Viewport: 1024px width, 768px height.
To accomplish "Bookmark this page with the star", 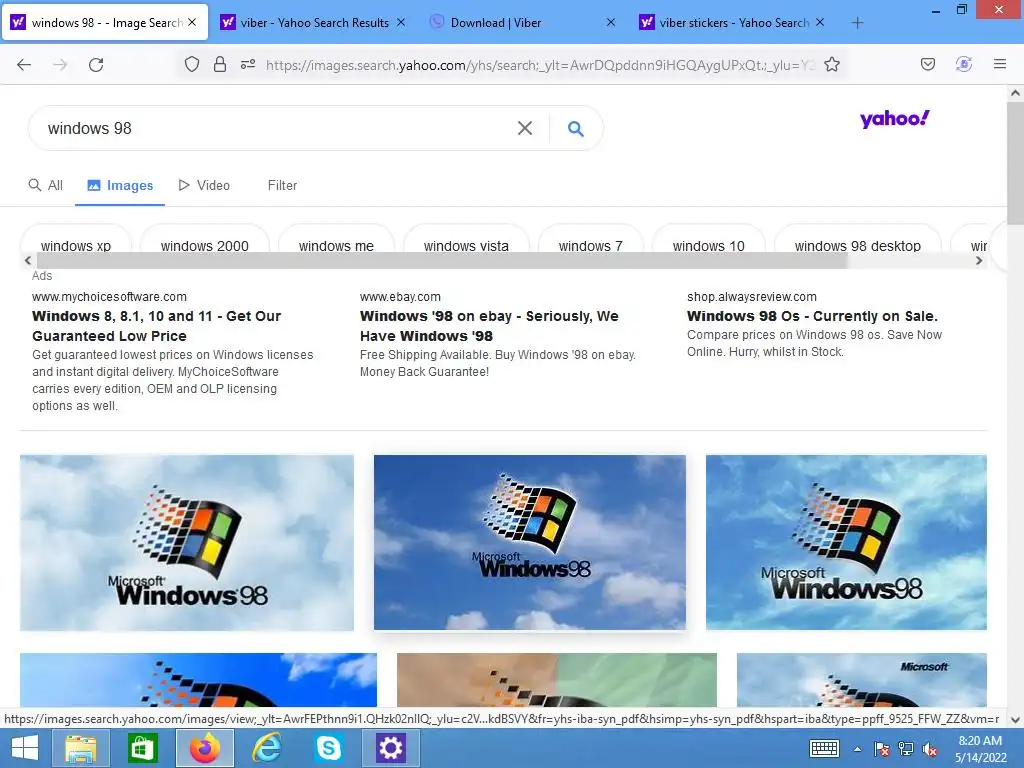I will pos(831,64).
